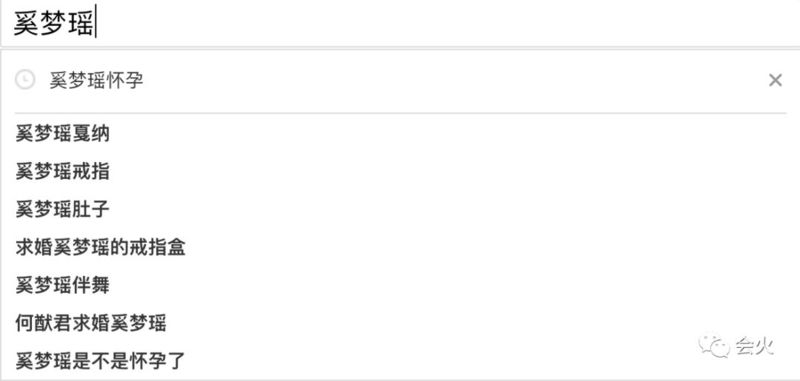Select the recent search 奚梦瑶怀孕
Image resolution: width=800 pixels, height=381 pixels.
coord(96,81)
